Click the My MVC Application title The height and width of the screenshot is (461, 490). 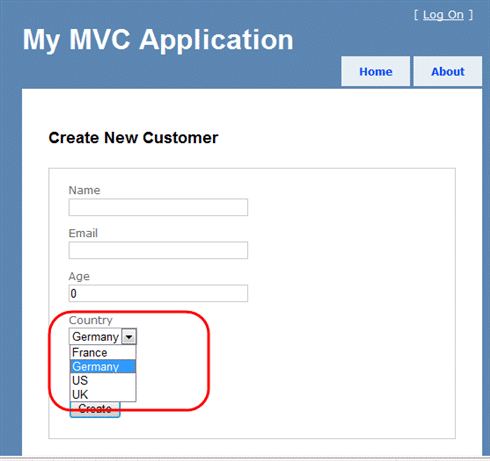tap(158, 40)
